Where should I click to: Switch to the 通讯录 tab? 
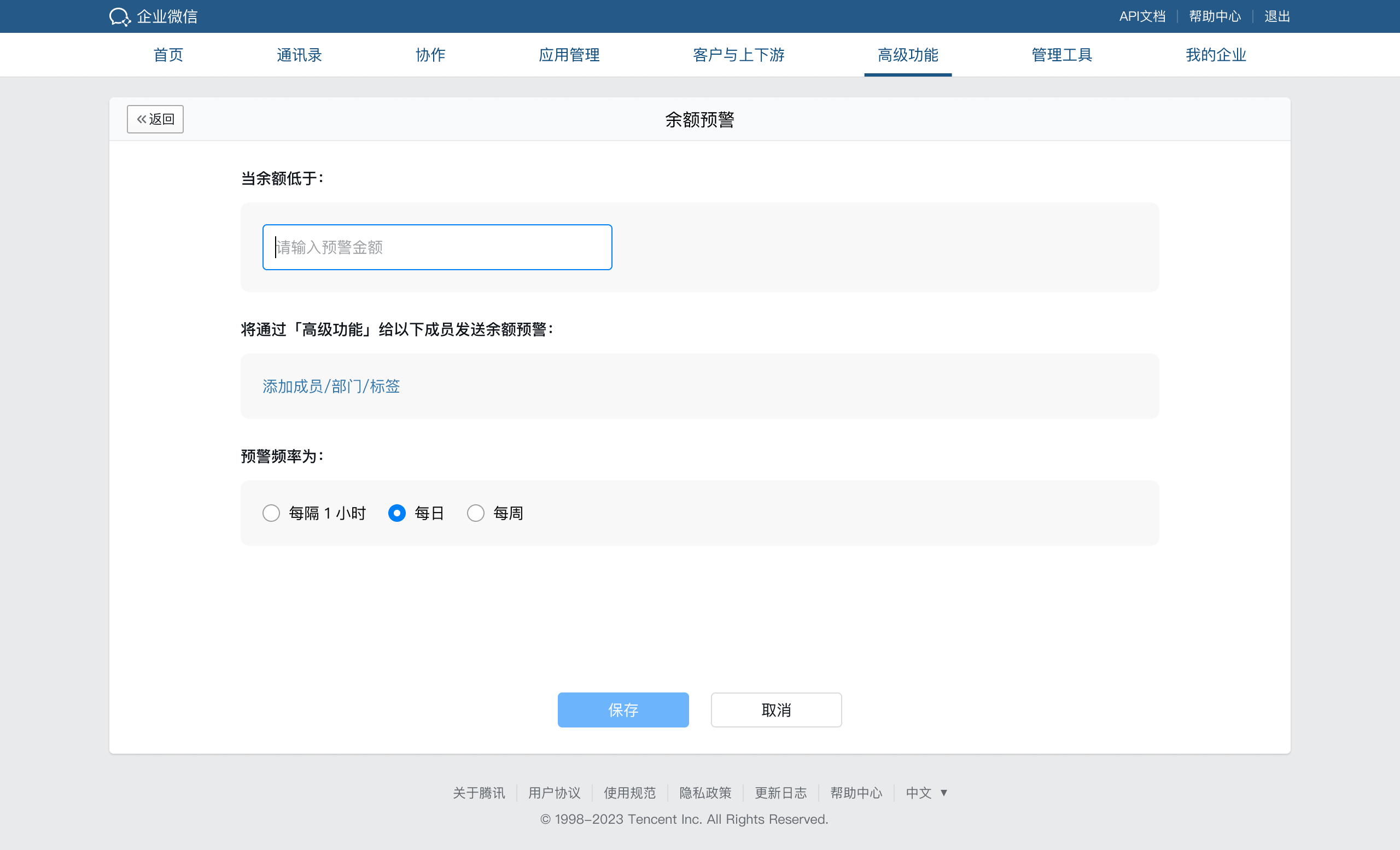[x=300, y=55]
